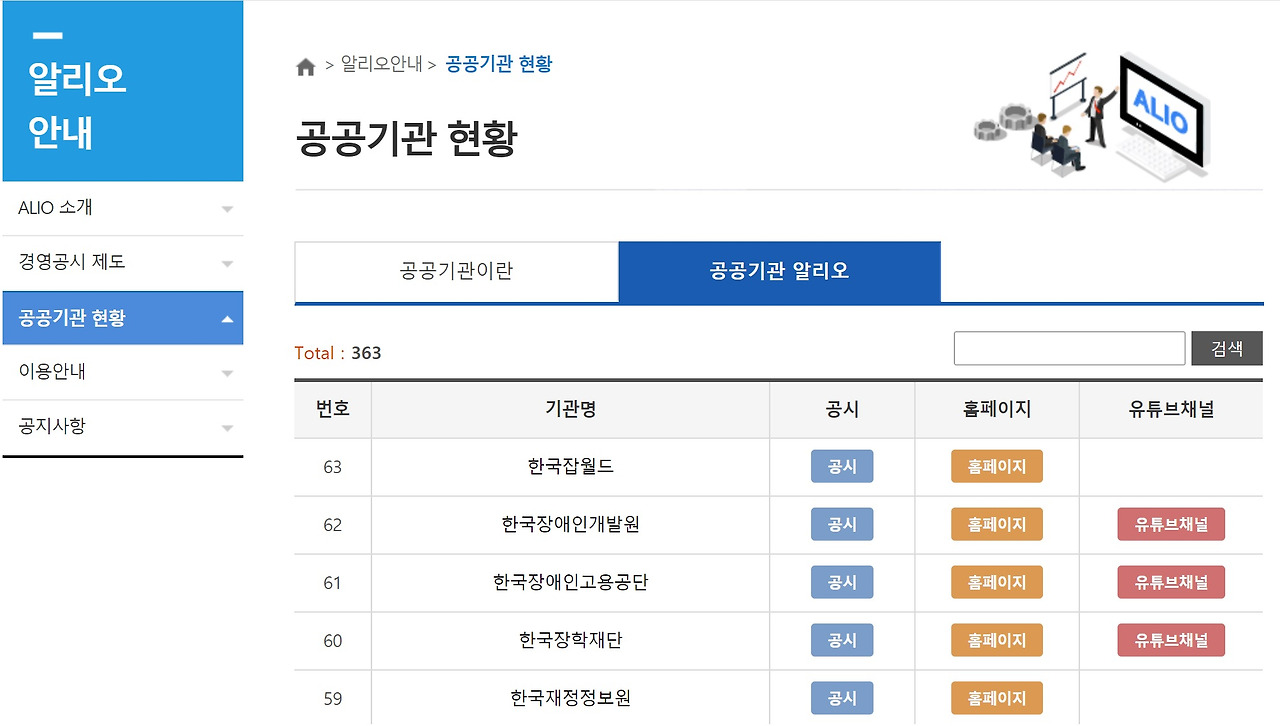
Task: Focus the institution search input field
Action: (x=1069, y=348)
